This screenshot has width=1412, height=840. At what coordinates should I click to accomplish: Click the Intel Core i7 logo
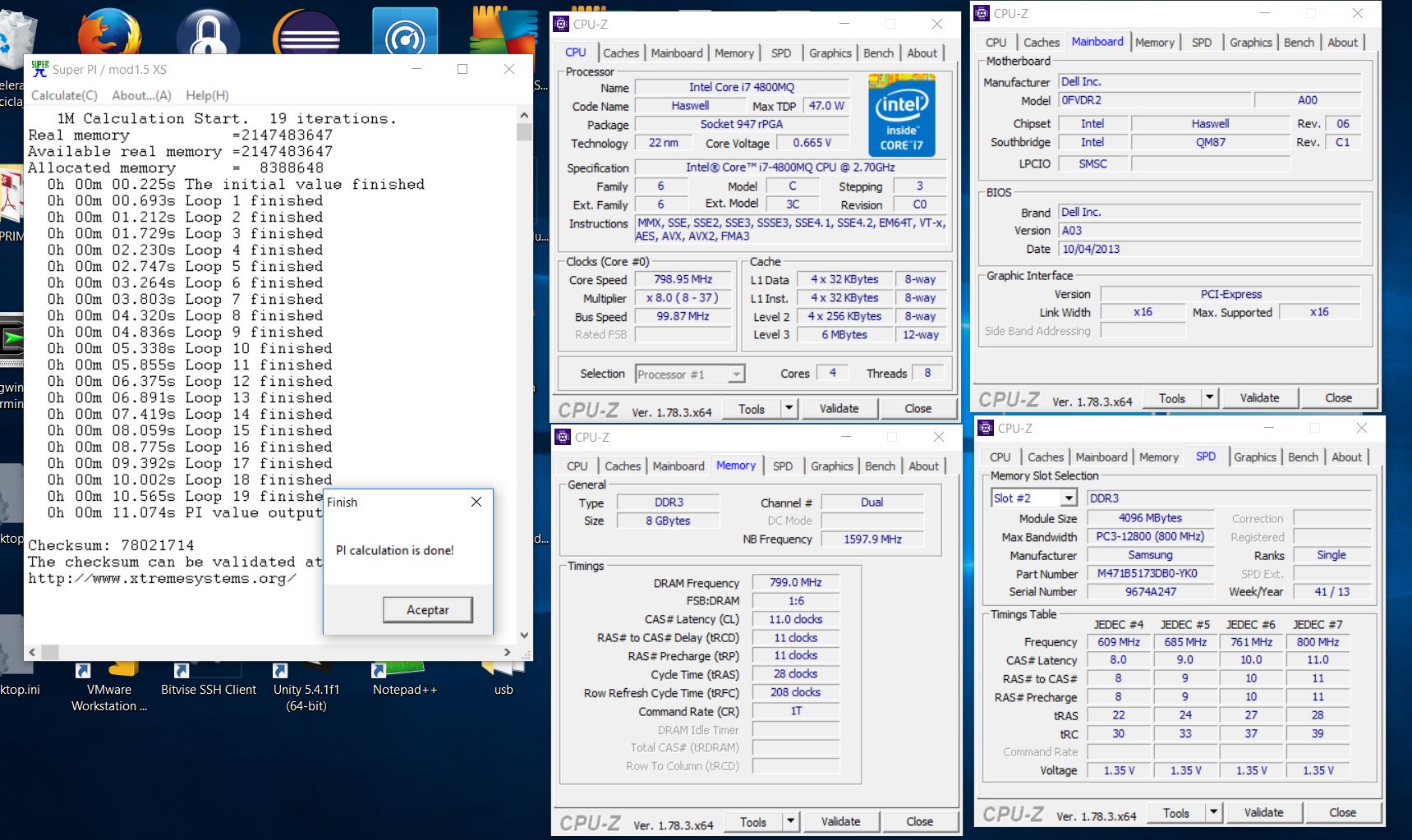click(902, 114)
